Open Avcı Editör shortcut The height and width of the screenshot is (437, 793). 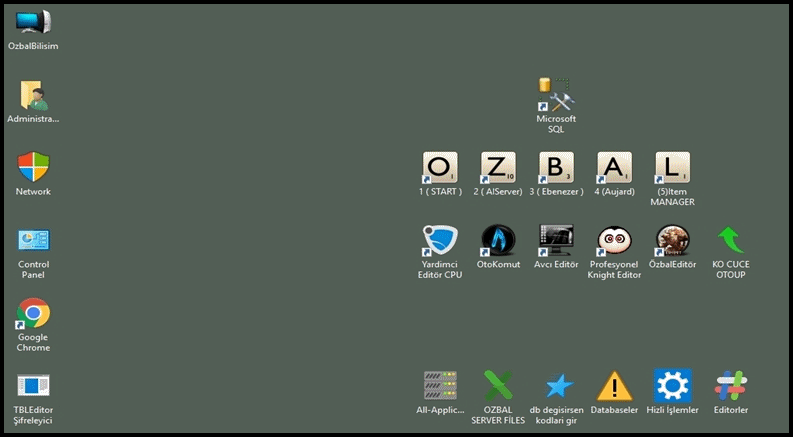[556, 241]
